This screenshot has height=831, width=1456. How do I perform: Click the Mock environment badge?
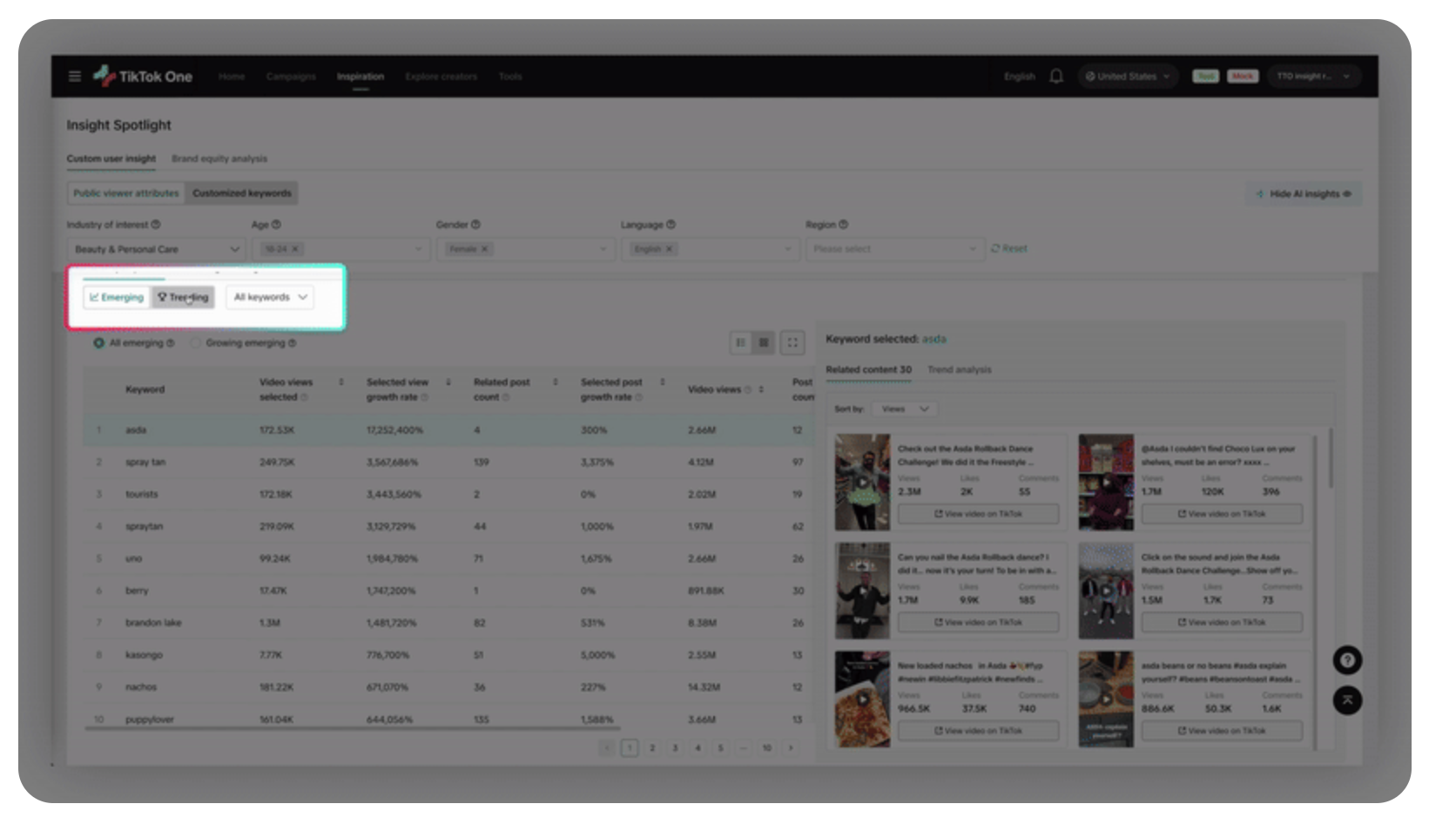pos(1243,77)
